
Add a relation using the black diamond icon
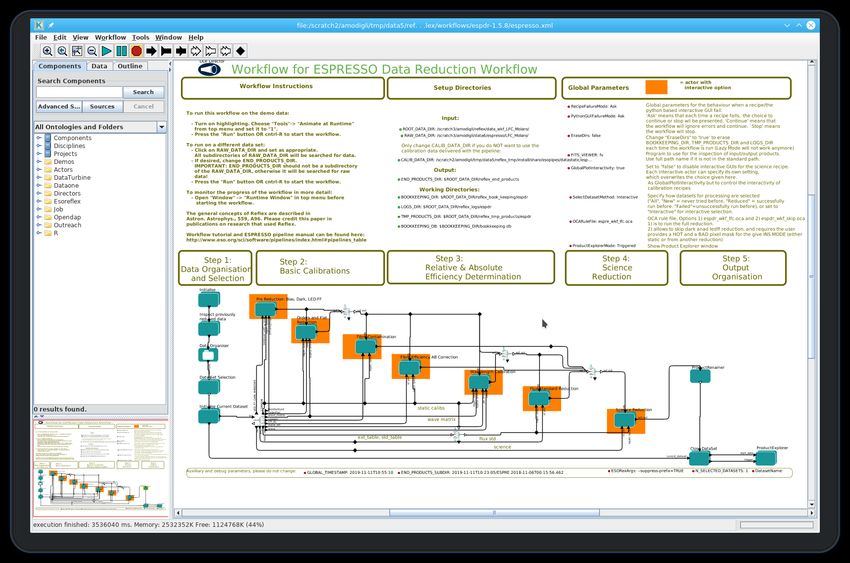pos(240,51)
